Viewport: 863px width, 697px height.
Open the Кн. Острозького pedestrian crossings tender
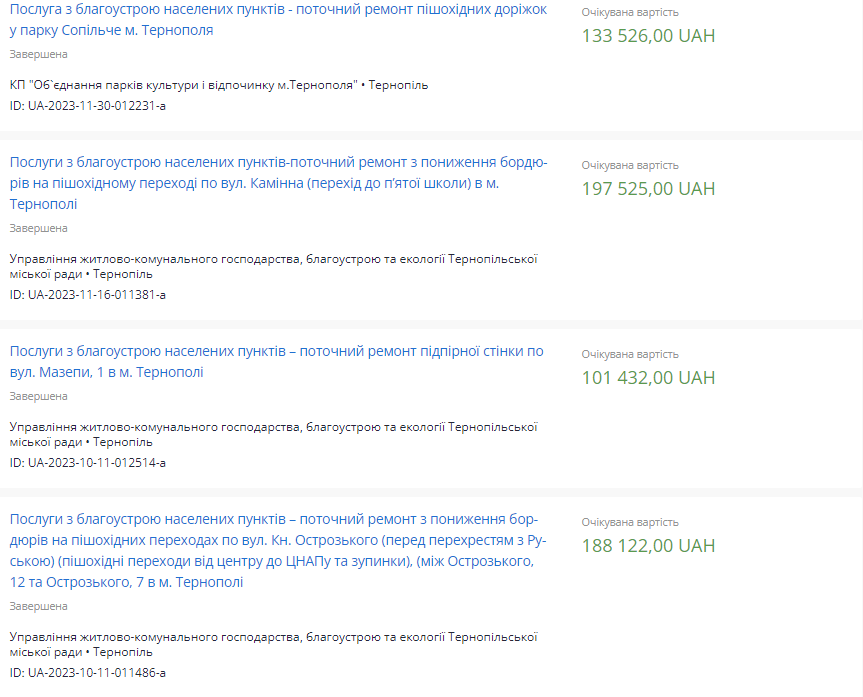click(274, 550)
